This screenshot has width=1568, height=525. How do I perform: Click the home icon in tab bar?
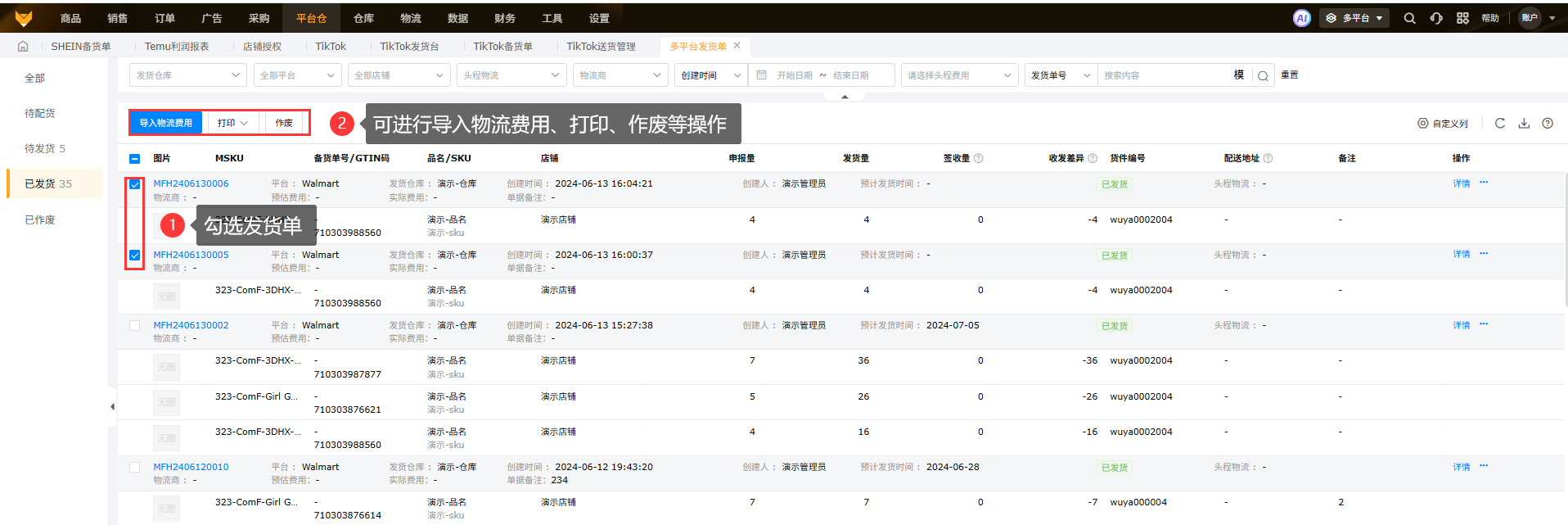tap(23, 47)
